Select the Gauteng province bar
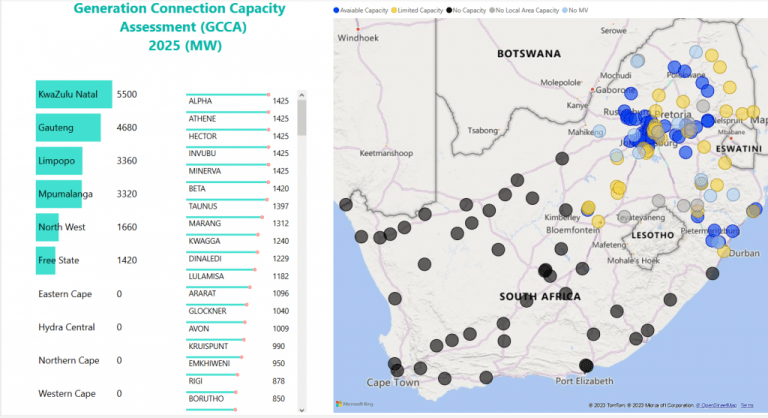Viewport: 768px width, 418px height. tap(68, 128)
